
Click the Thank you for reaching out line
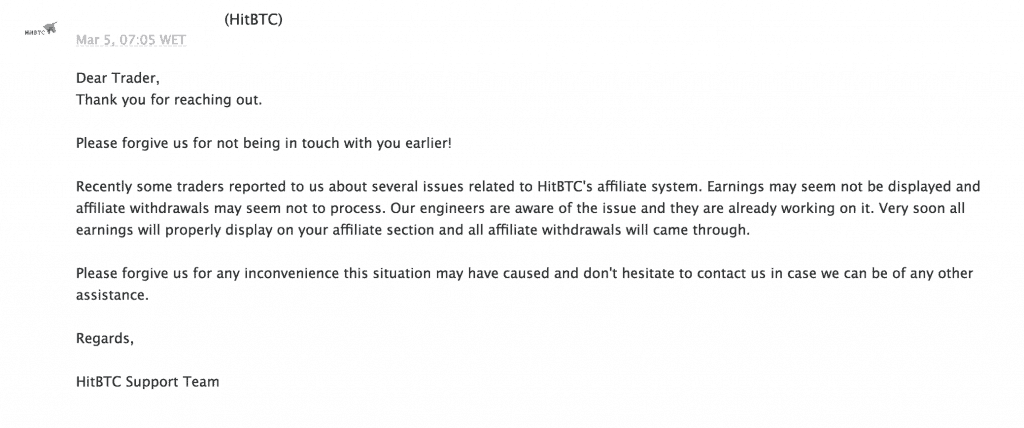click(x=169, y=100)
